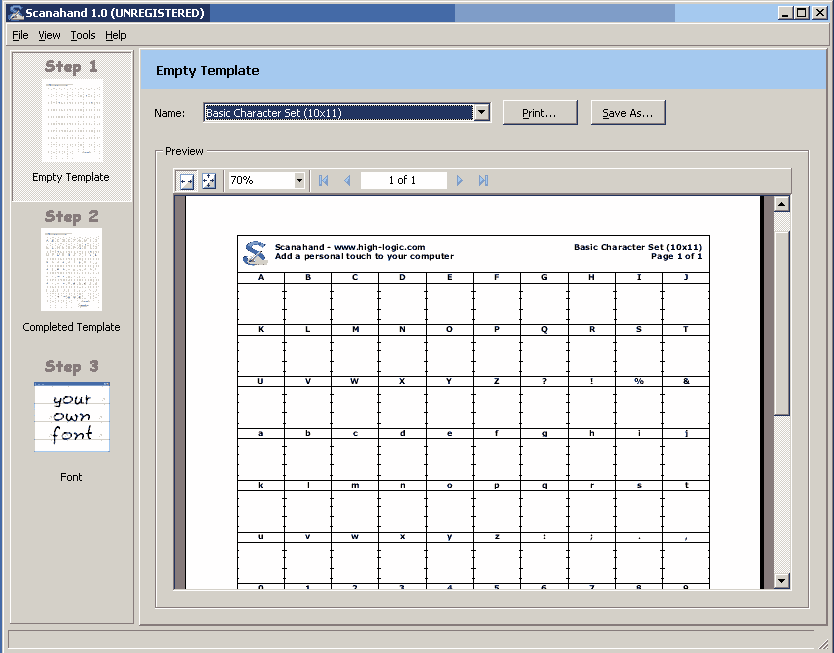834x653 pixels.
Task: Click 'Add a personal touch to your computer' text
Action: point(364,256)
